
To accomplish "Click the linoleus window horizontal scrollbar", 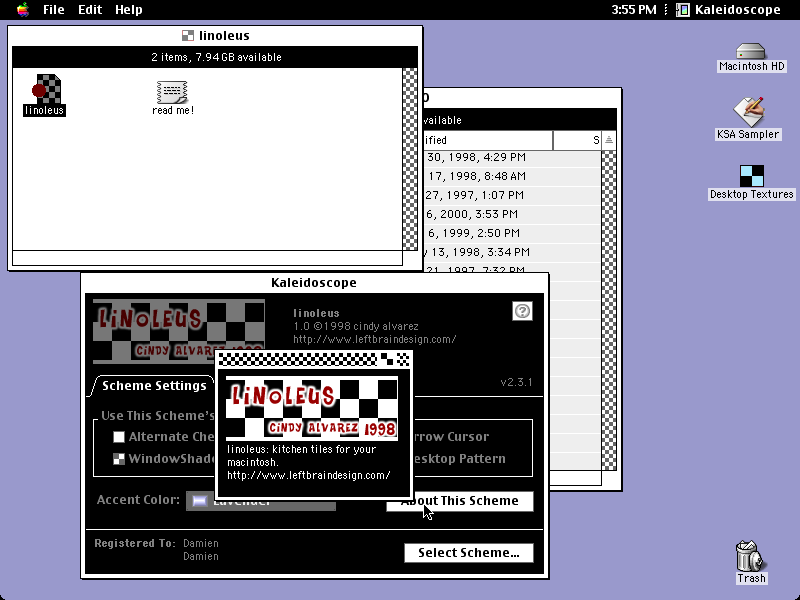I will tap(207, 258).
